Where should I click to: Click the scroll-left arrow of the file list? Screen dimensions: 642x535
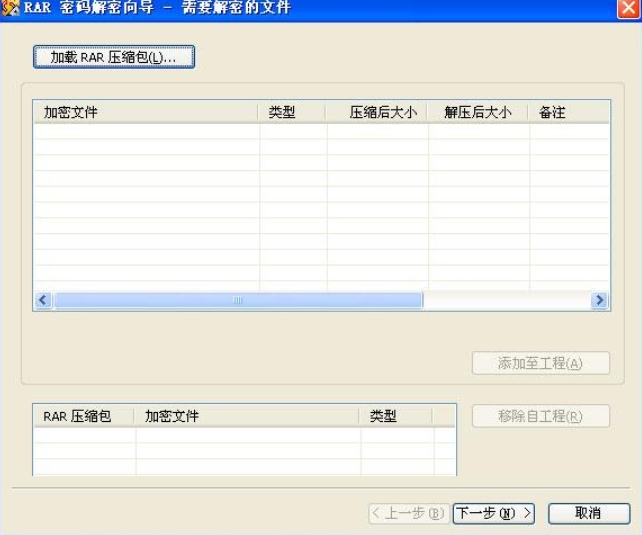(x=43, y=300)
